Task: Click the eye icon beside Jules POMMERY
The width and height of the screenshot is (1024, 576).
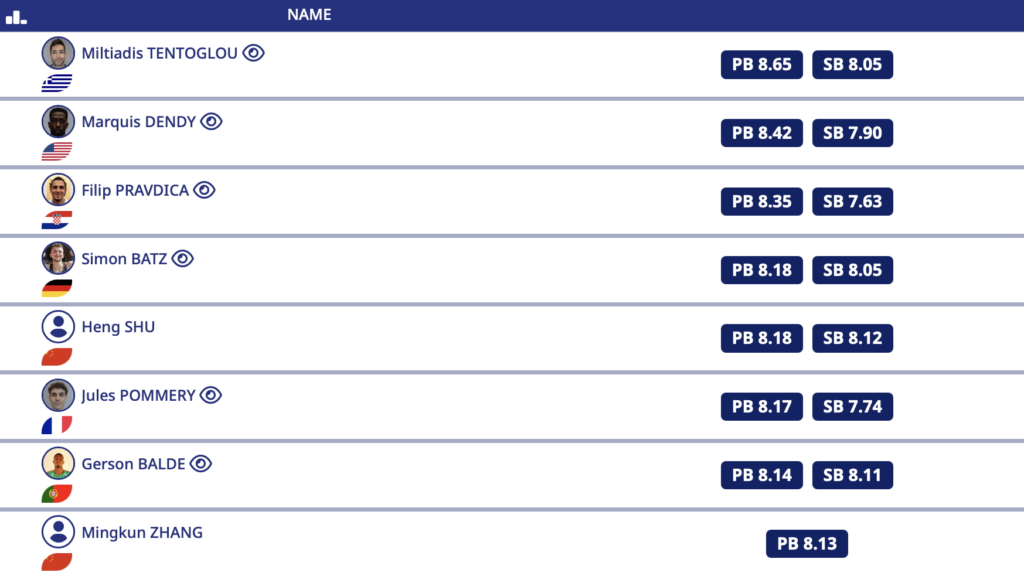Action: tap(210, 395)
